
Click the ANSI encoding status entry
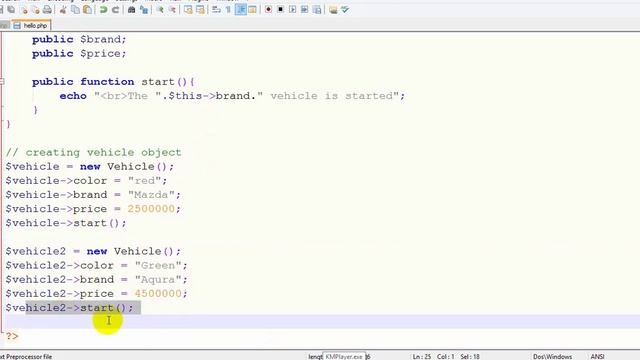pyautogui.click(x=597, y=356)
